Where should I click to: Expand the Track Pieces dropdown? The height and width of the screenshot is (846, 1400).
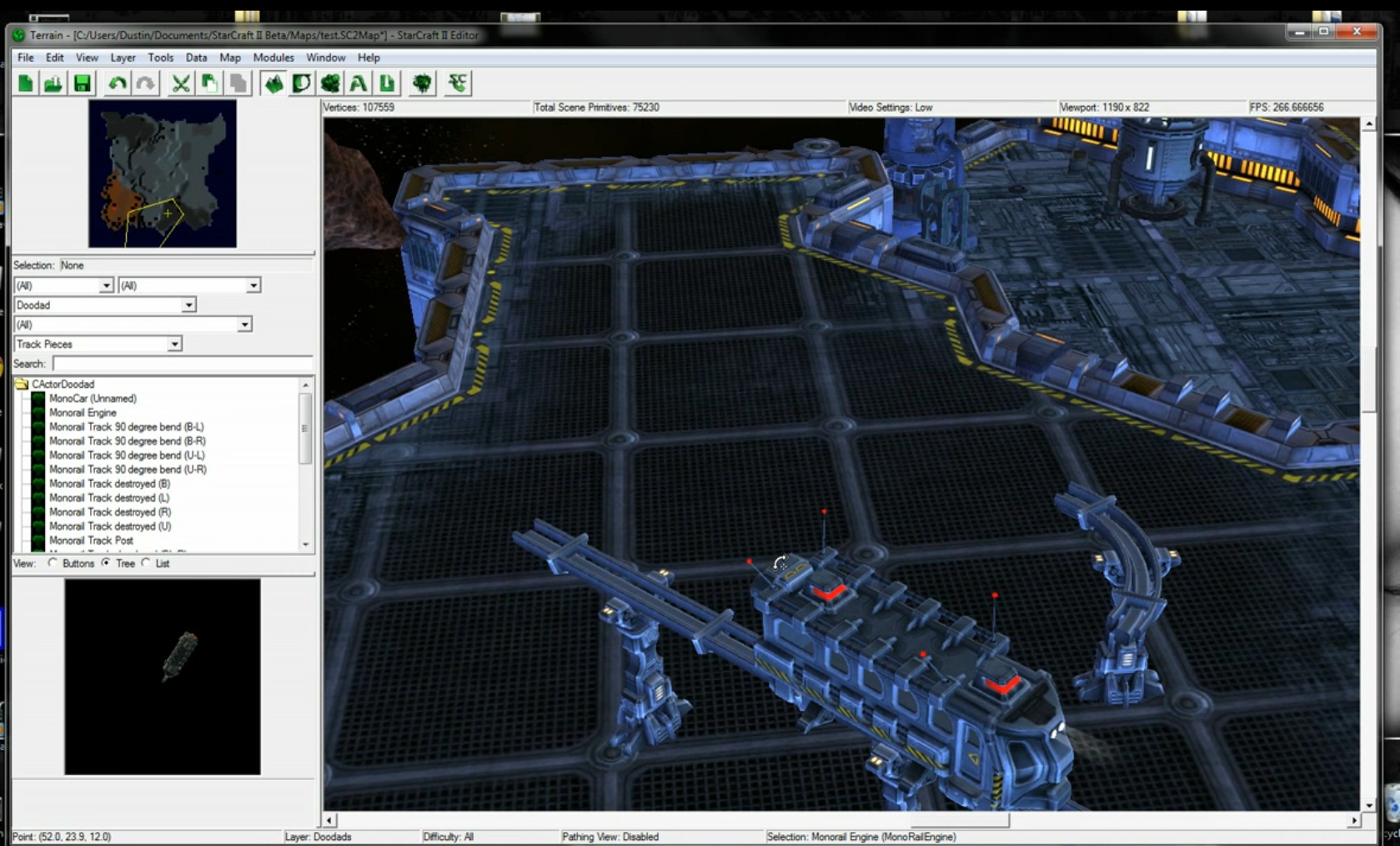174,345
